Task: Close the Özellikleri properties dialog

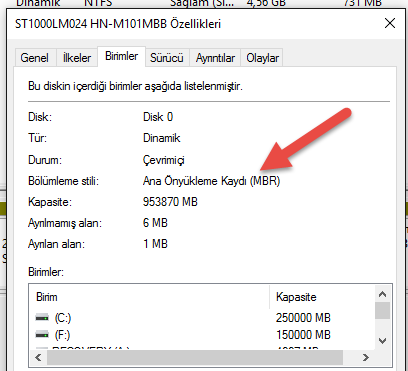Action: [390, 24]
